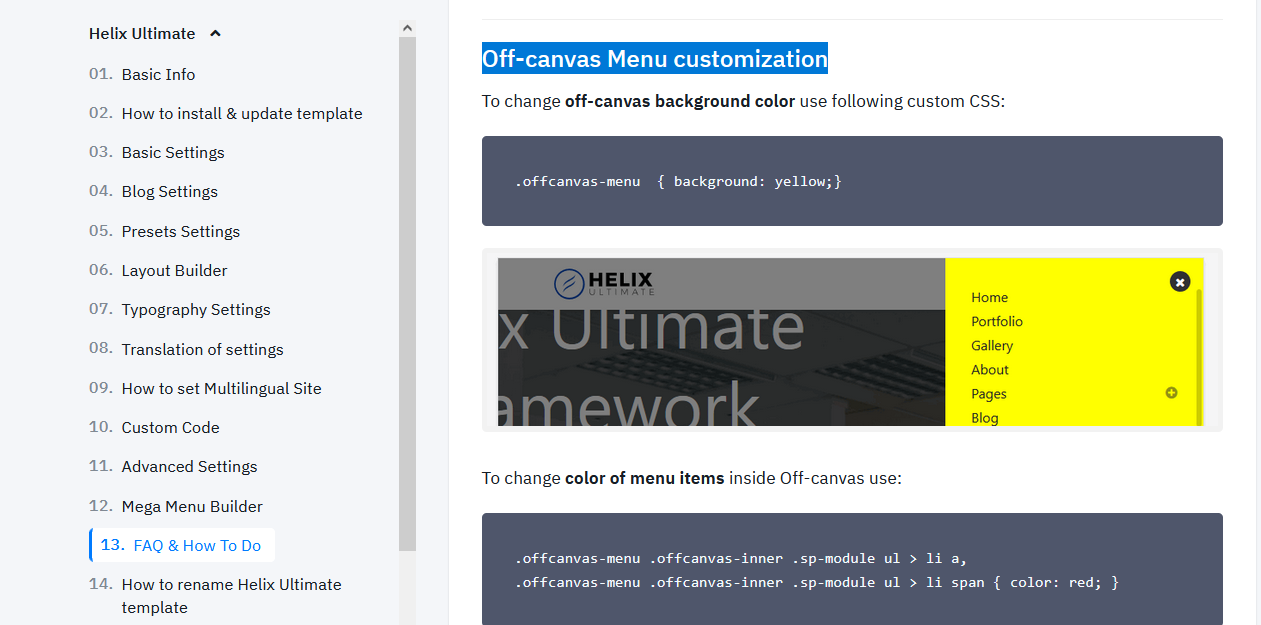Click the active FAQ & How To Do item
The height and width of the screenshot is (625, 1261).
pyautogui.click(x=196, y=546)
